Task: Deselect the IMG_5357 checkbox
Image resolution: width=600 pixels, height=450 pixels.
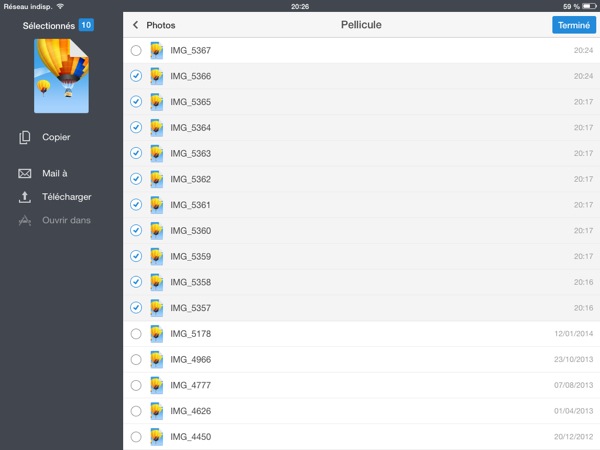Action: click(x=136, y=308)
